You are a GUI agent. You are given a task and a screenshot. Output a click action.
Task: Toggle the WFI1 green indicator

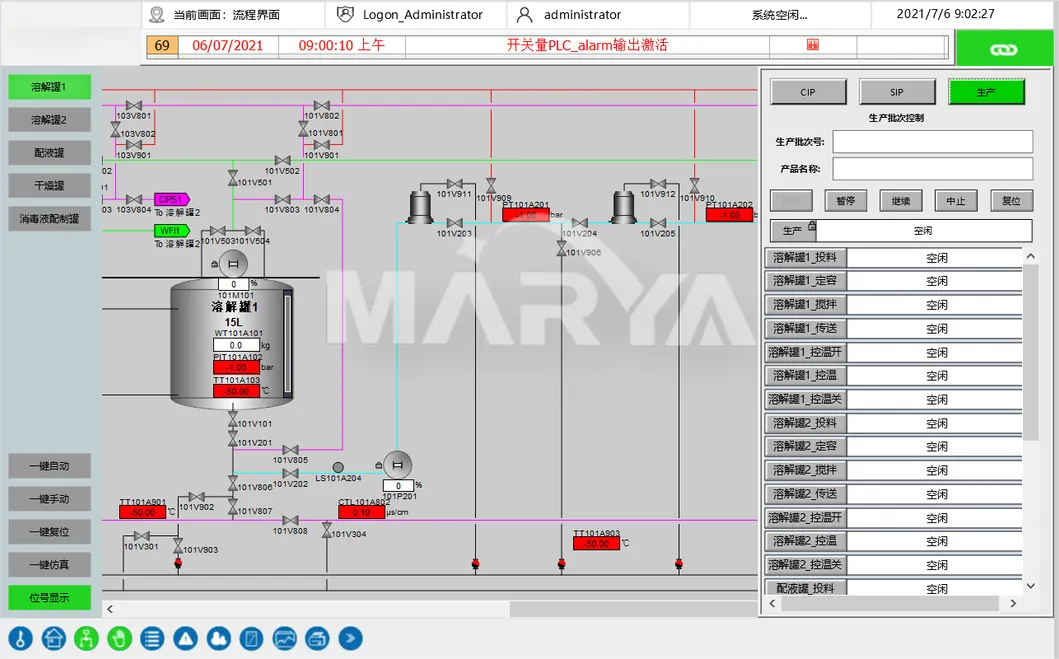169,230
